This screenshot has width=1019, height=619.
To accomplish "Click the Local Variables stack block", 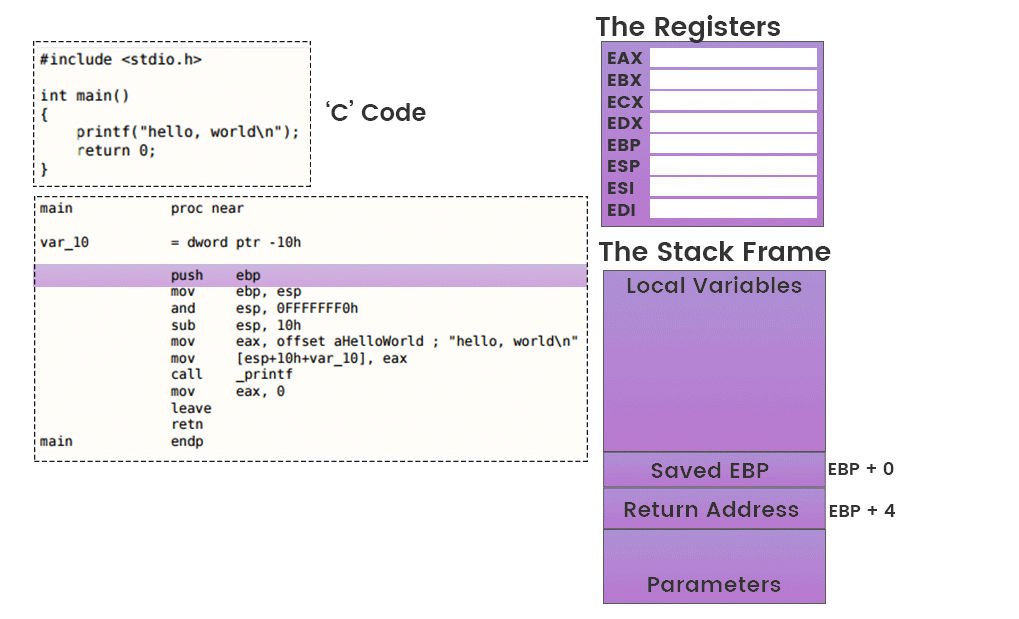I will [714, 360].
